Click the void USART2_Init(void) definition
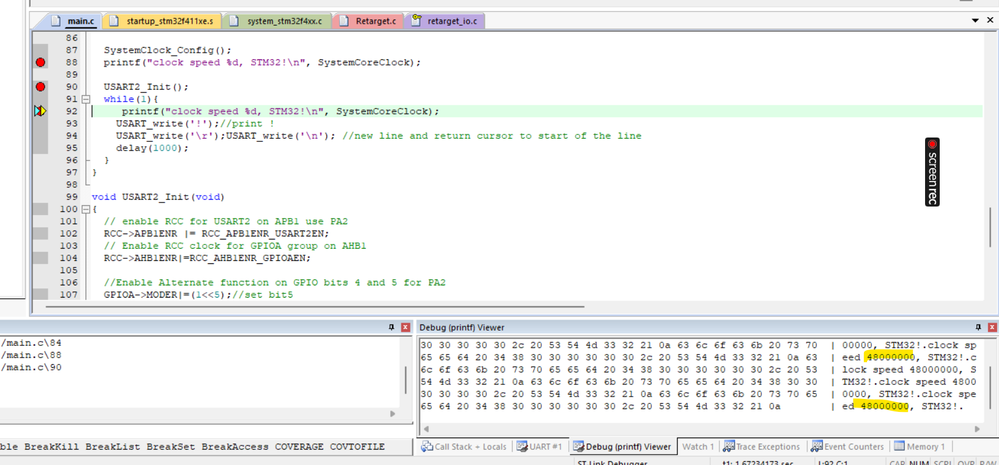This screenshot has width=999, height=465. (x=158, y=197)
